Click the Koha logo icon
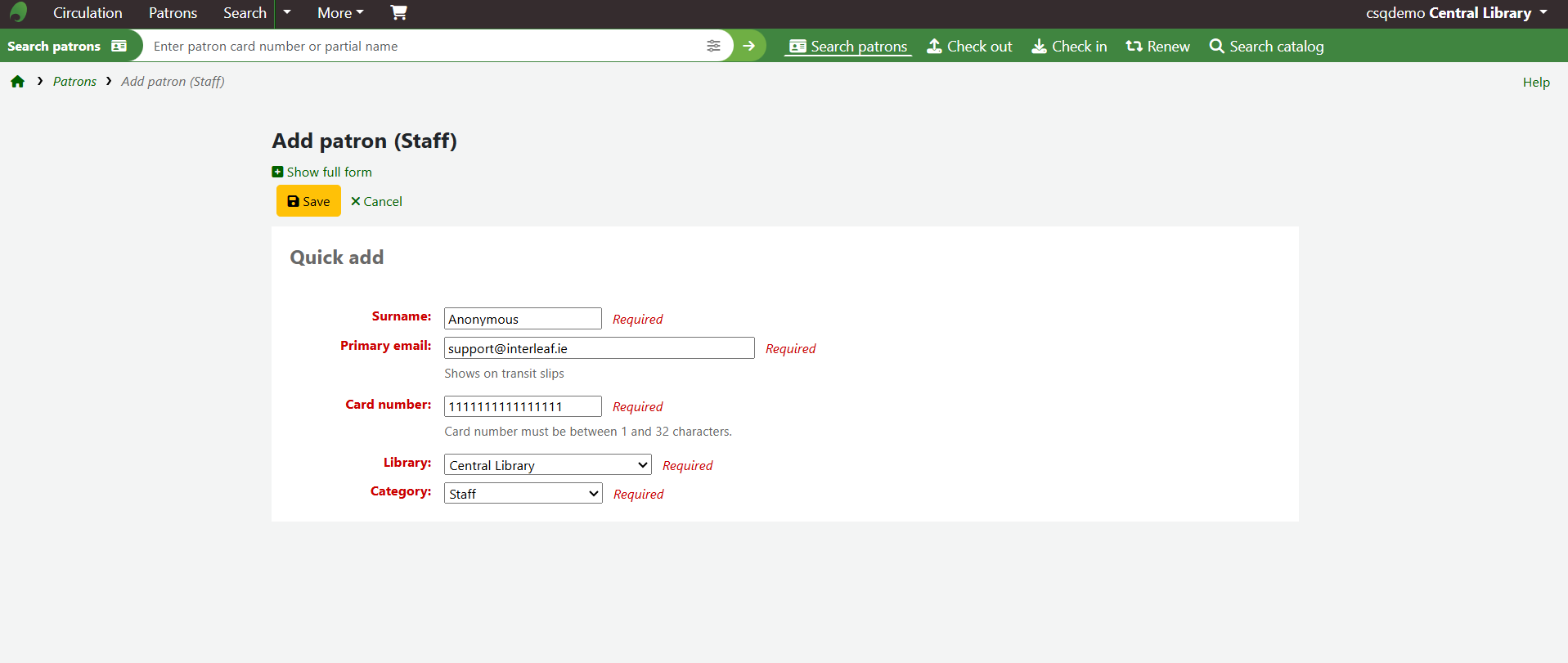Viewport: 1568px width, 663px height. [x=18, y=12]
